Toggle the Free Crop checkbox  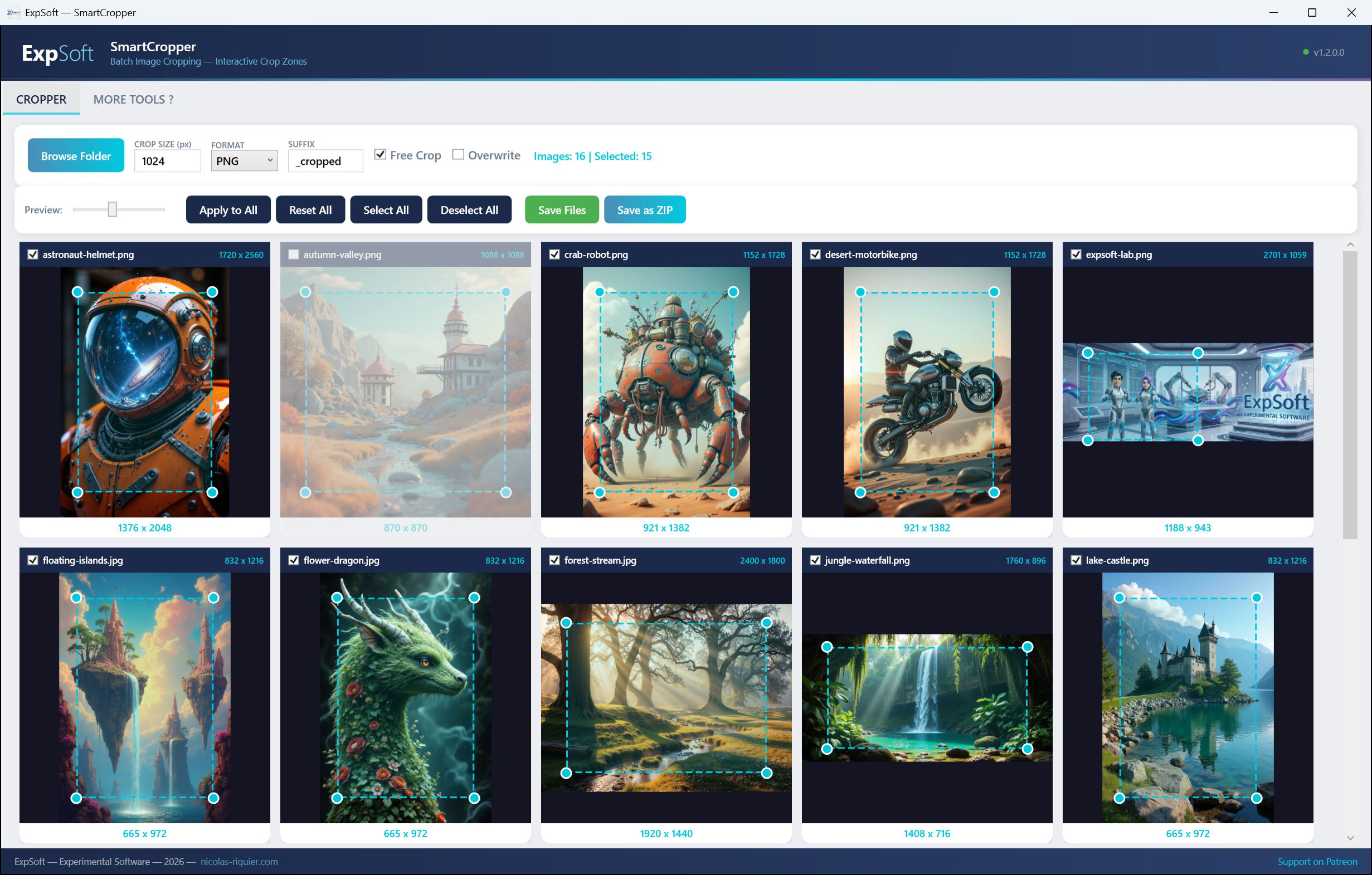(x=380, y=154)
